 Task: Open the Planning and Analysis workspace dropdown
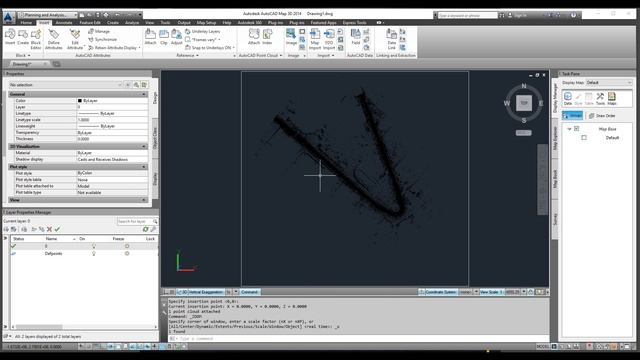click(x=49, y=15)
